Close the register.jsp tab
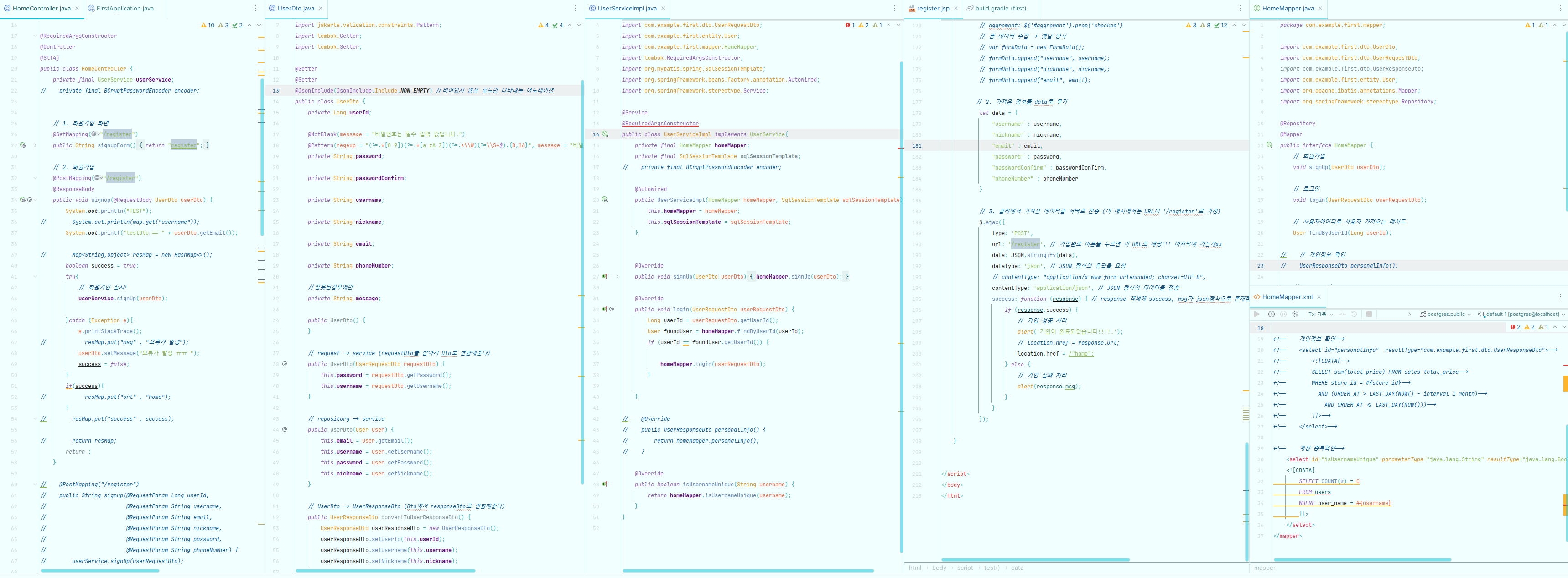This screenshot has width=1568, height=578. click(x=955, y=9)
